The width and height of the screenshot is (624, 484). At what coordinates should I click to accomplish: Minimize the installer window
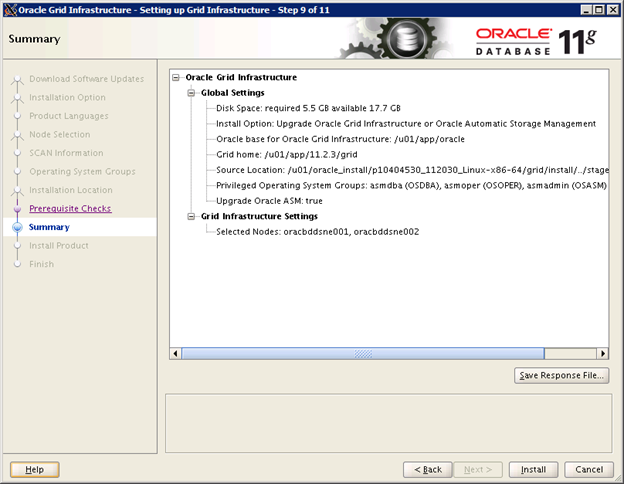click(x=585, y=10)
